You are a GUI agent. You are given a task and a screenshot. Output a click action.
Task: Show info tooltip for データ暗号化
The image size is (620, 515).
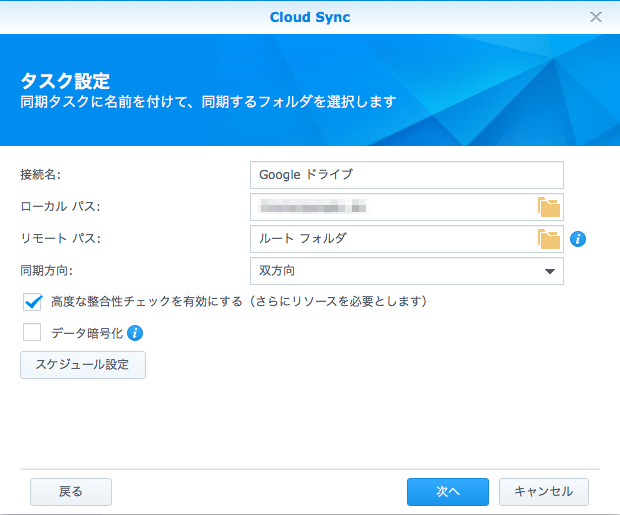[x=135, y=333]
